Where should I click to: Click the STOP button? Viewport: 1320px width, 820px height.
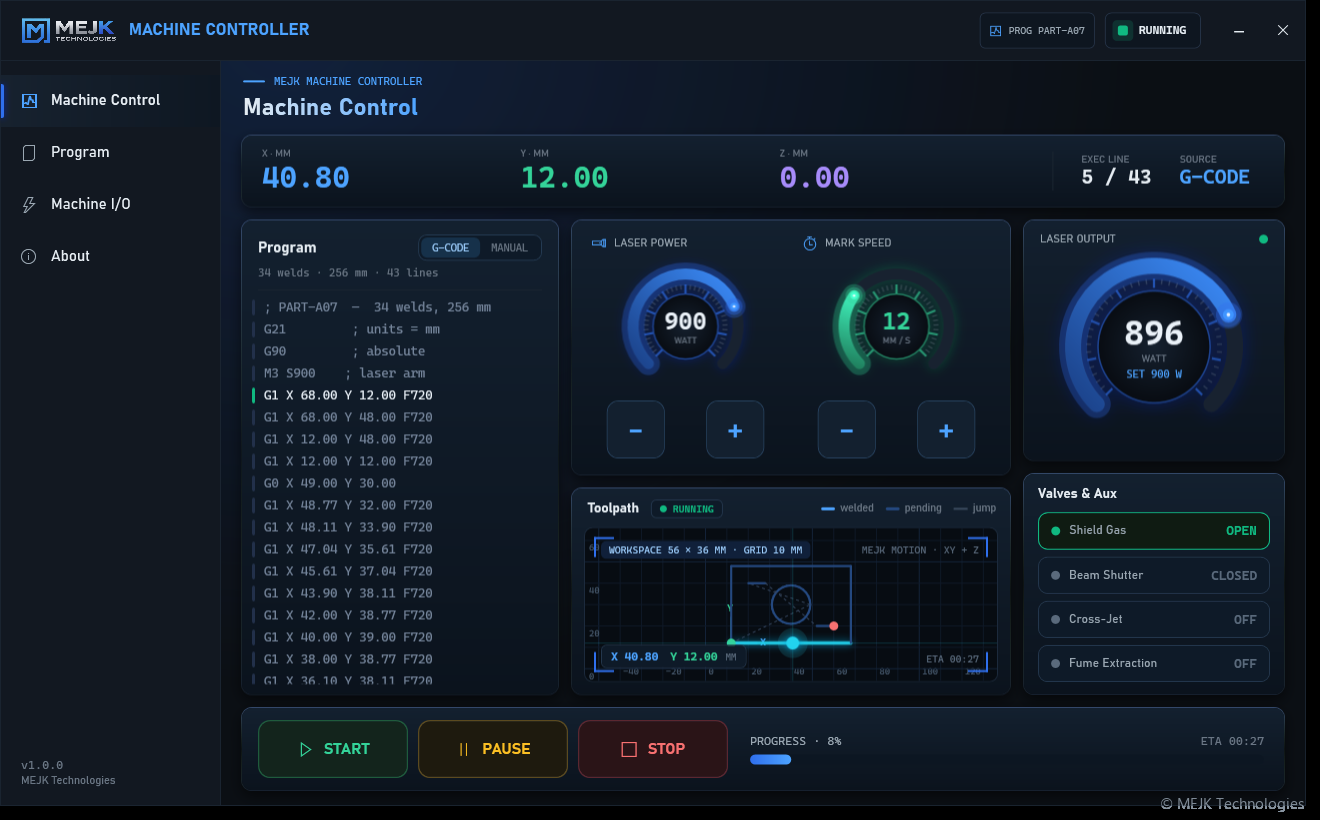[x=653, y=749]
